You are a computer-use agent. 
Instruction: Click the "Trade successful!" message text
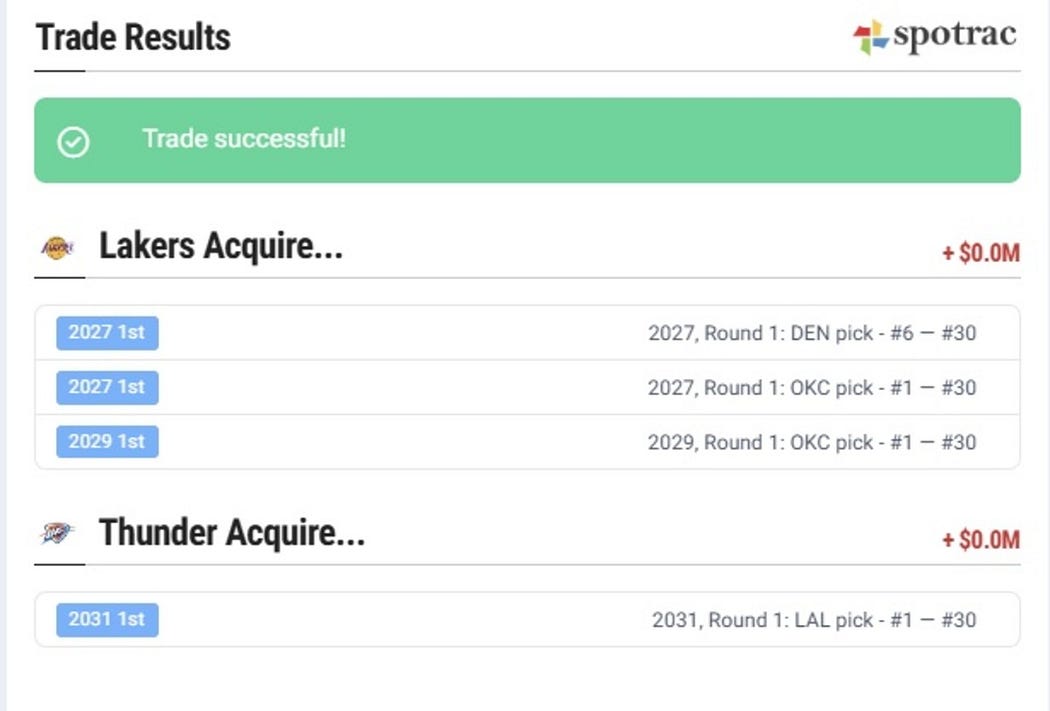coord(244,138)
